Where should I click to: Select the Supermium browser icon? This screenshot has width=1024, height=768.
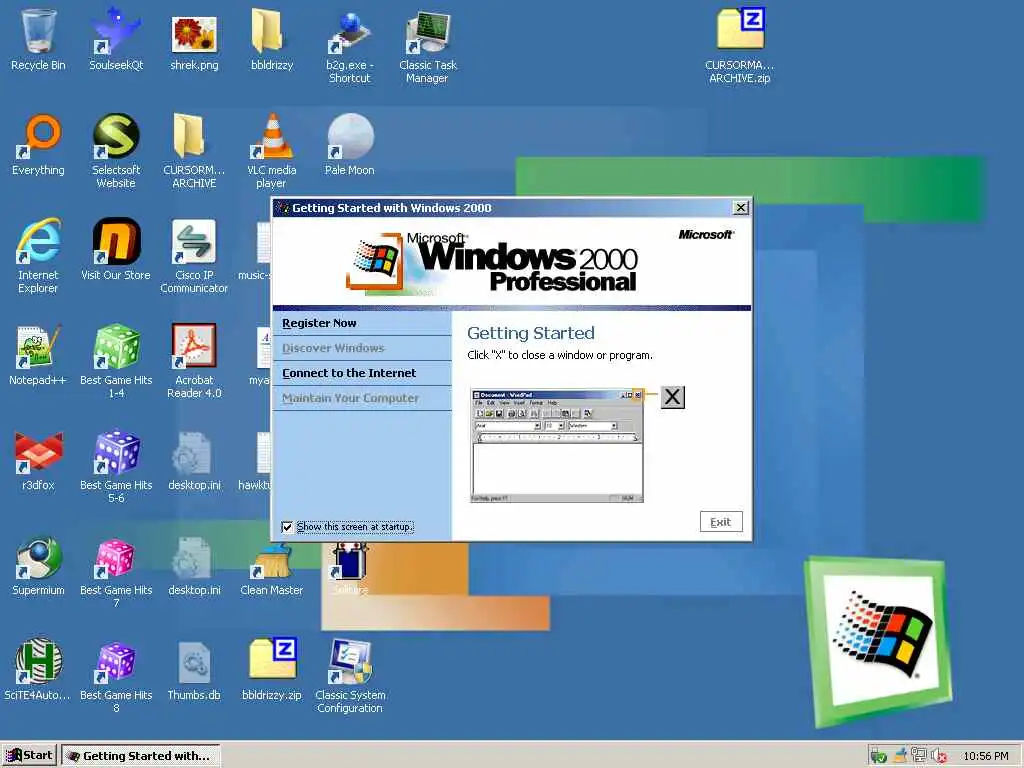click(x=38, y=556)
